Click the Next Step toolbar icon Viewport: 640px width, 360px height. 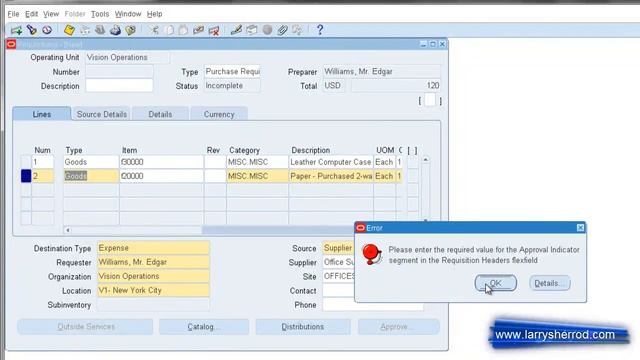tap(85, 30)
